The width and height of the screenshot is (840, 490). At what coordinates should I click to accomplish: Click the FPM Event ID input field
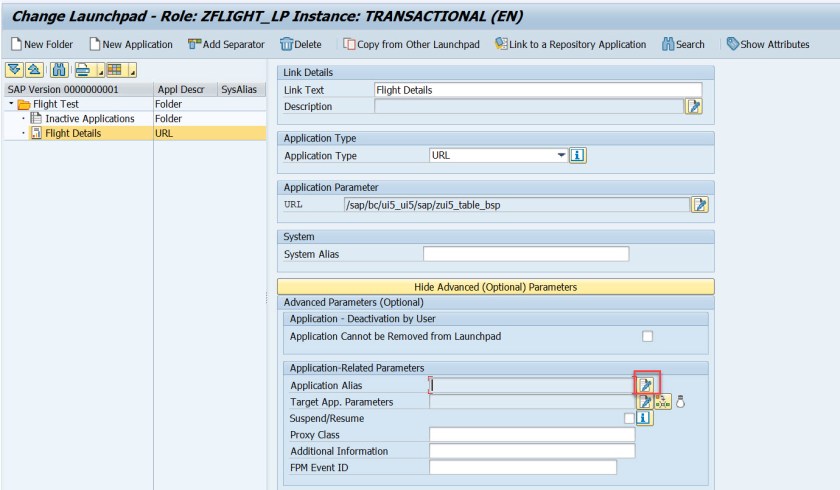[523, 468]
